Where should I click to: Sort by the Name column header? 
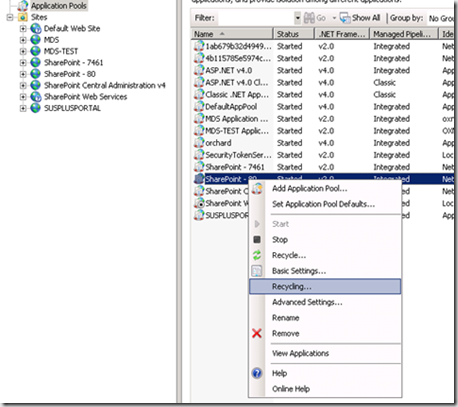(x=232, y=34)
